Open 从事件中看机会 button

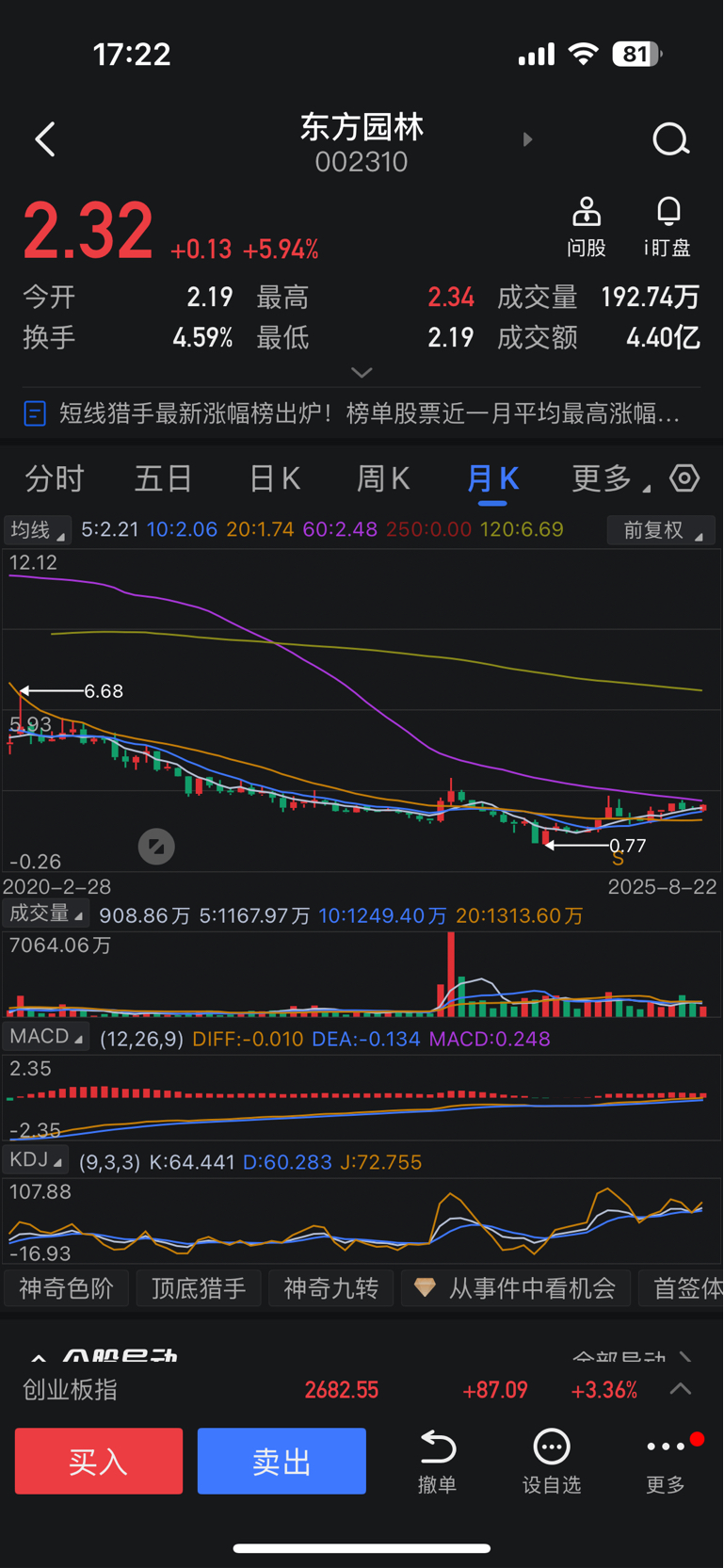[x=516, y=1288]
